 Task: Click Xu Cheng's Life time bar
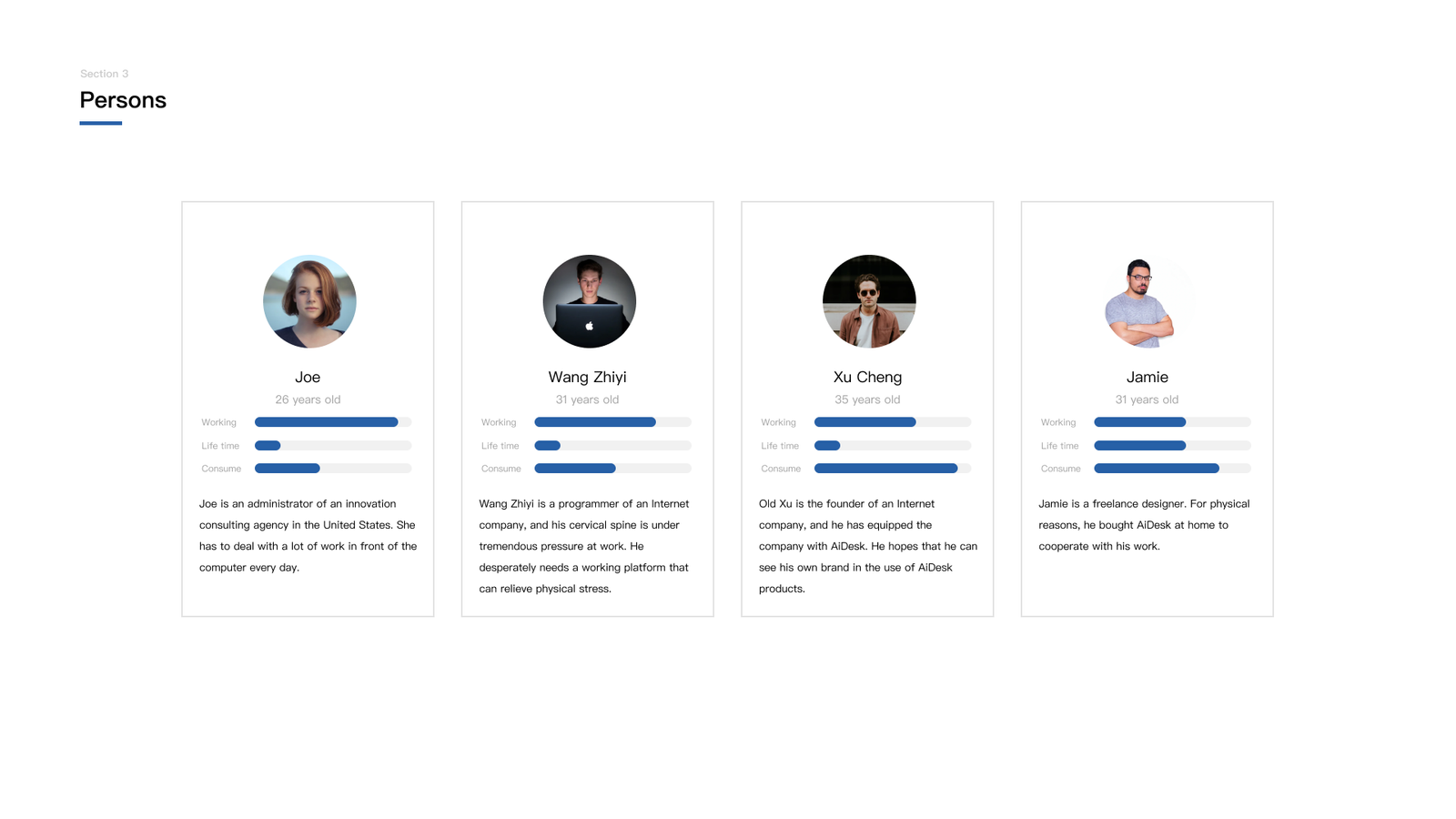point(893,446)
